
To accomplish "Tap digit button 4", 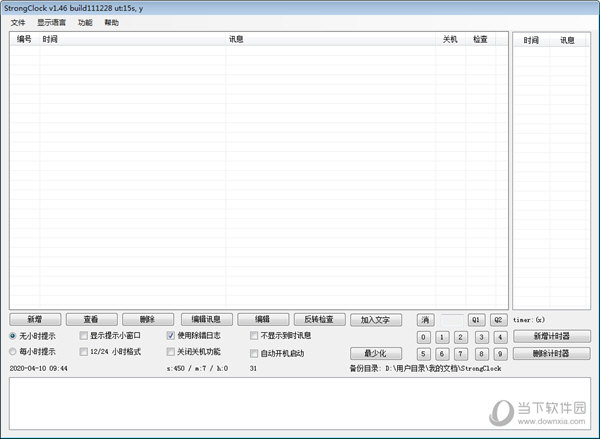I will 500,337.
